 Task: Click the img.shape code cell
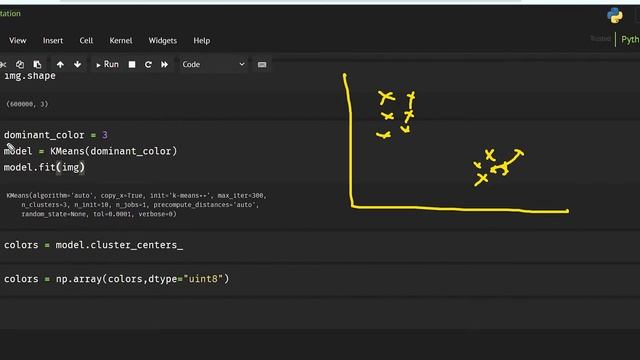[30, 76]
